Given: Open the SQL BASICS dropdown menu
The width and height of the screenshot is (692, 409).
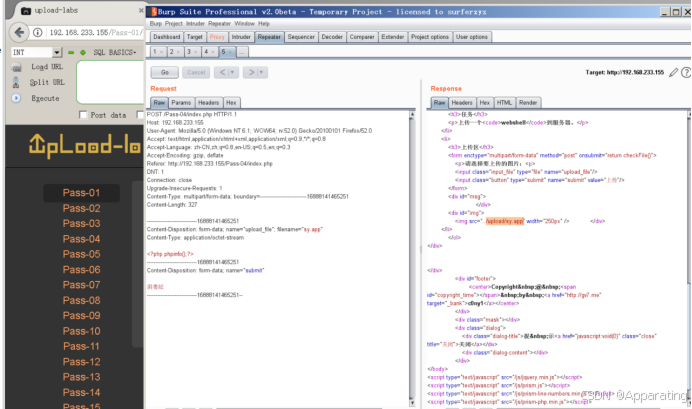Looking at the screenshot, I should tap(115, 53).
